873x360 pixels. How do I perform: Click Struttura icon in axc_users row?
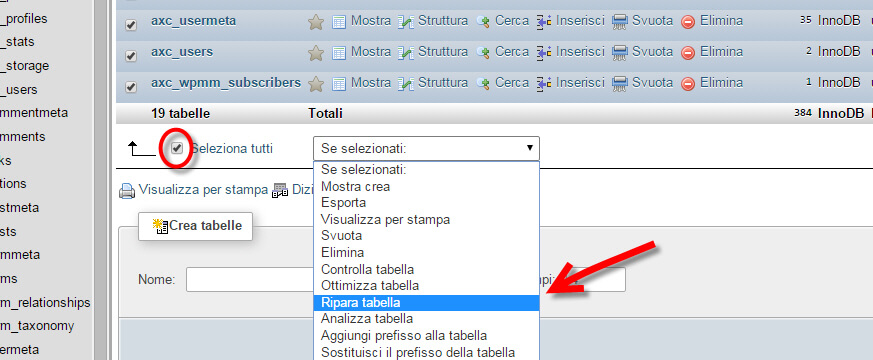[406, 53]
